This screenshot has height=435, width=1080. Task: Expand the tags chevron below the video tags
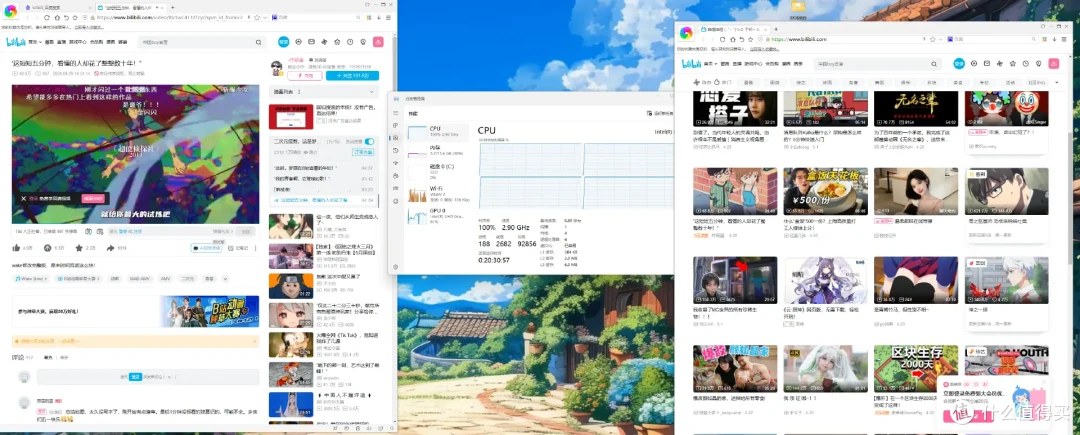coord(225,279)
